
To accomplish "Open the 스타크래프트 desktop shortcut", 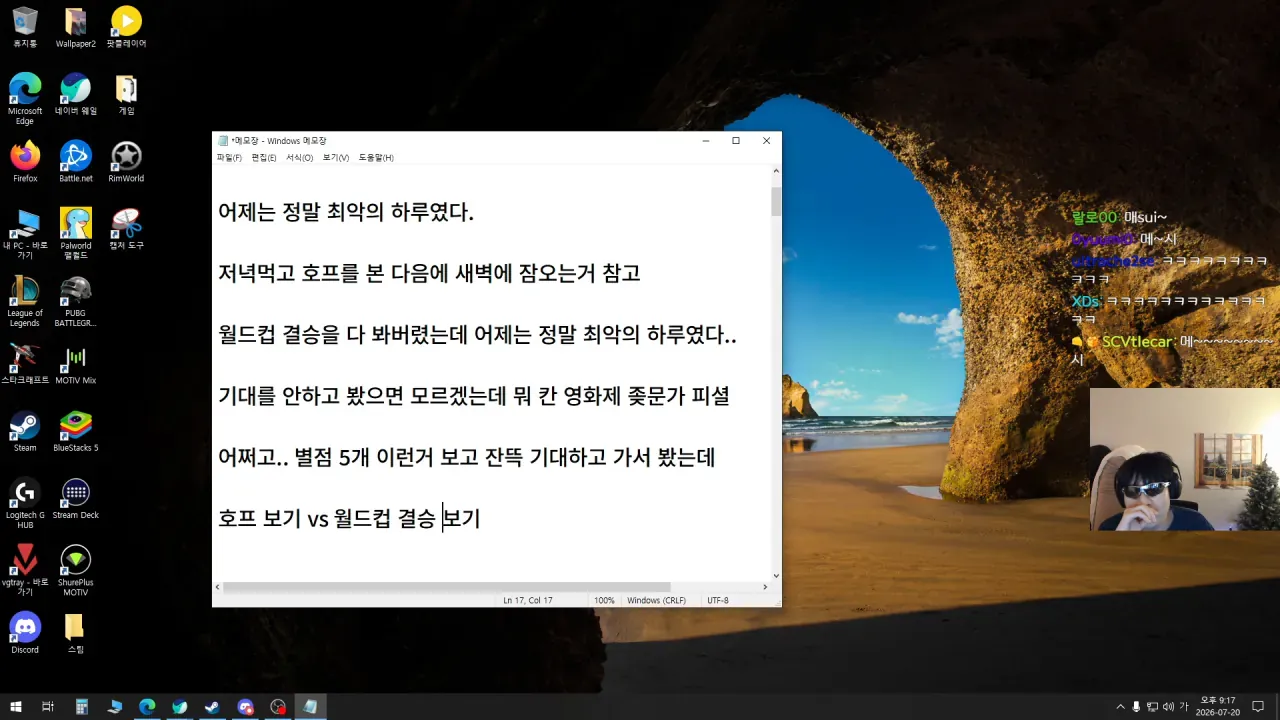I will click(25, 364).
